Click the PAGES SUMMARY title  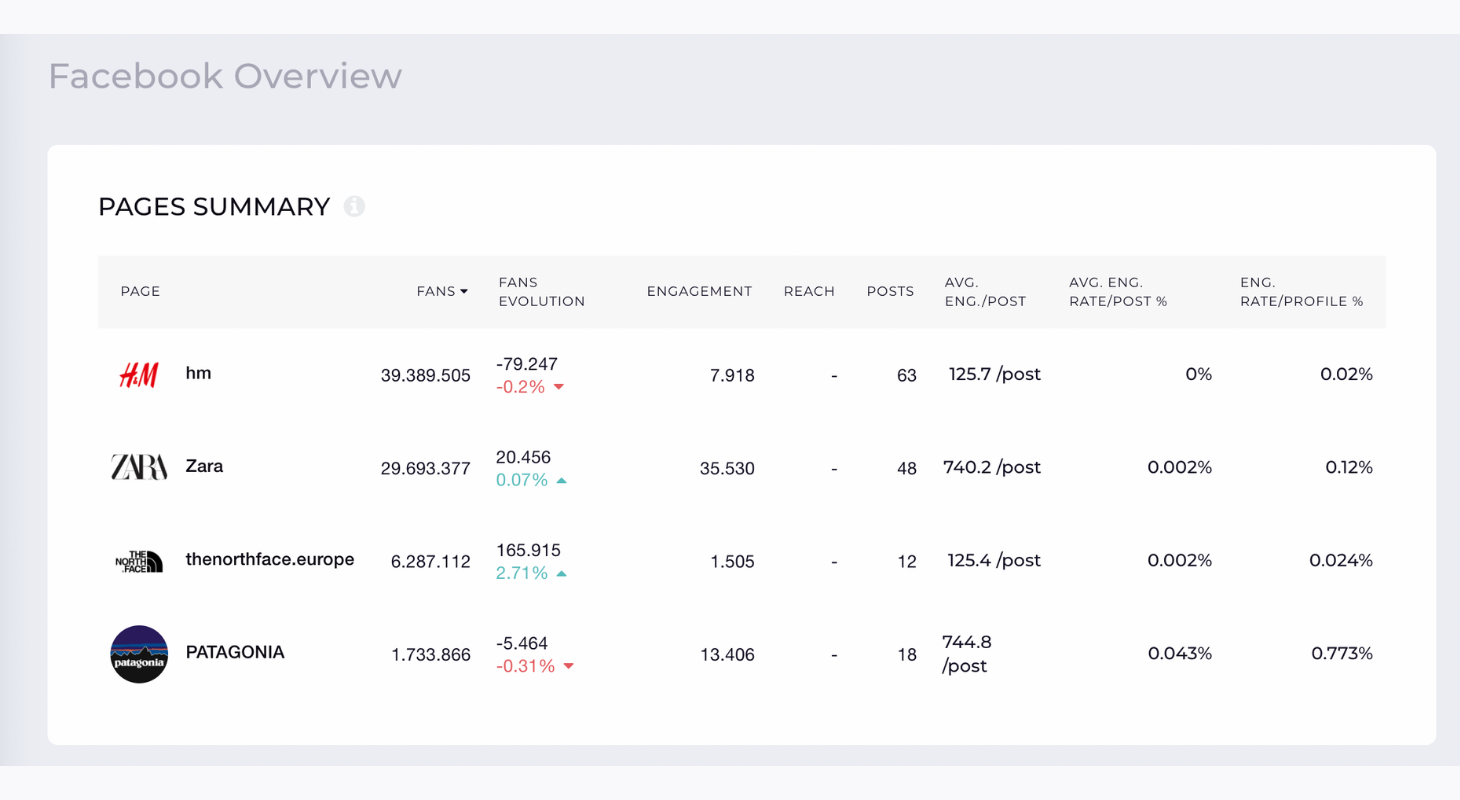tap(214, 206)
